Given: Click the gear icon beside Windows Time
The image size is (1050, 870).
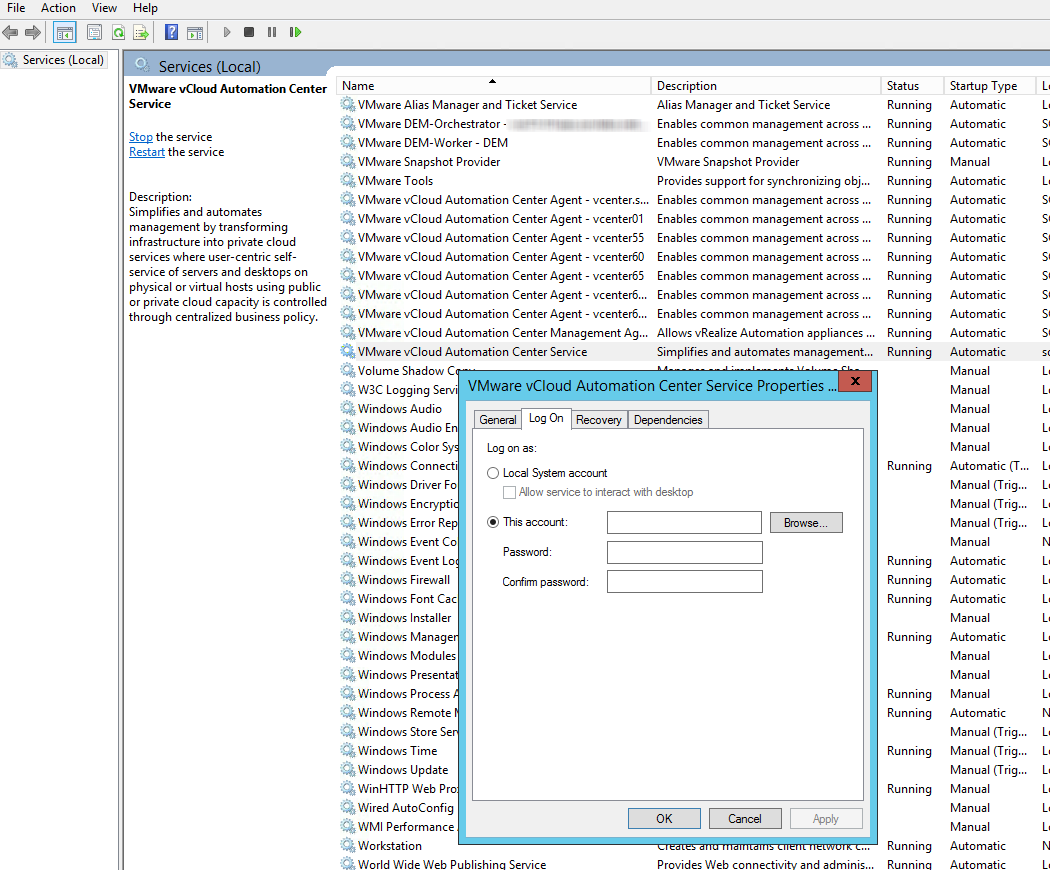Looking at the screenshot, I should point(348,750).
